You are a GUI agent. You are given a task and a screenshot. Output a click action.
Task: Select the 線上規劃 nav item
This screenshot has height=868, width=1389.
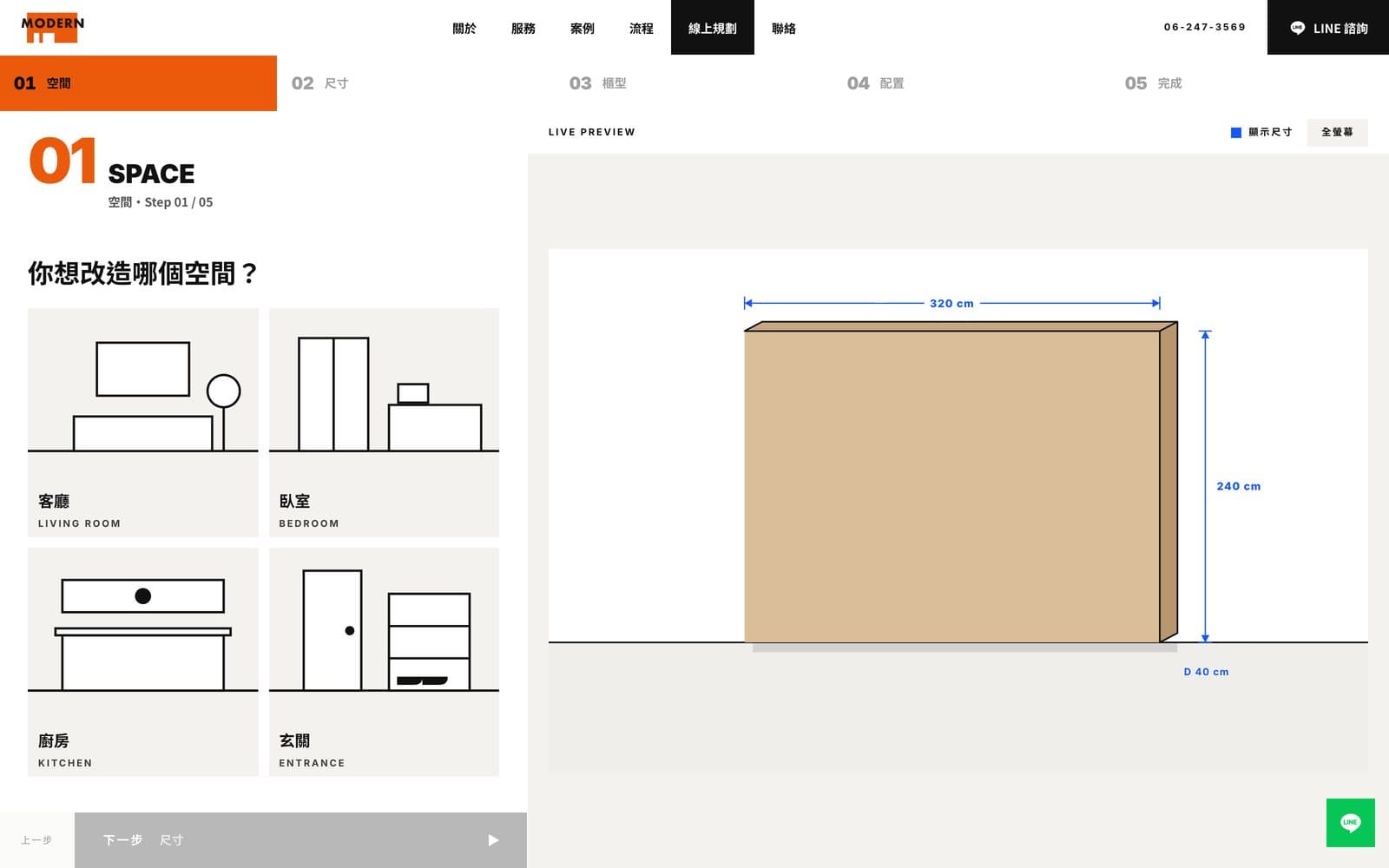coord(713,28)
